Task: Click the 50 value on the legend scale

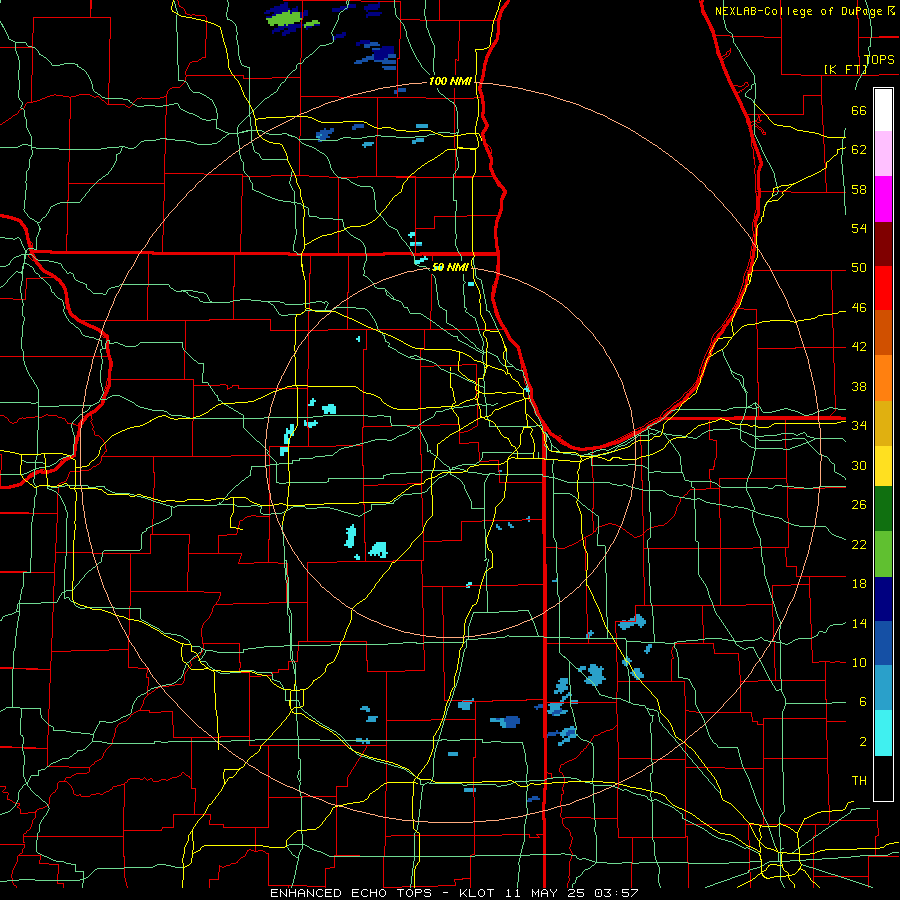Action: pos(859,268)
